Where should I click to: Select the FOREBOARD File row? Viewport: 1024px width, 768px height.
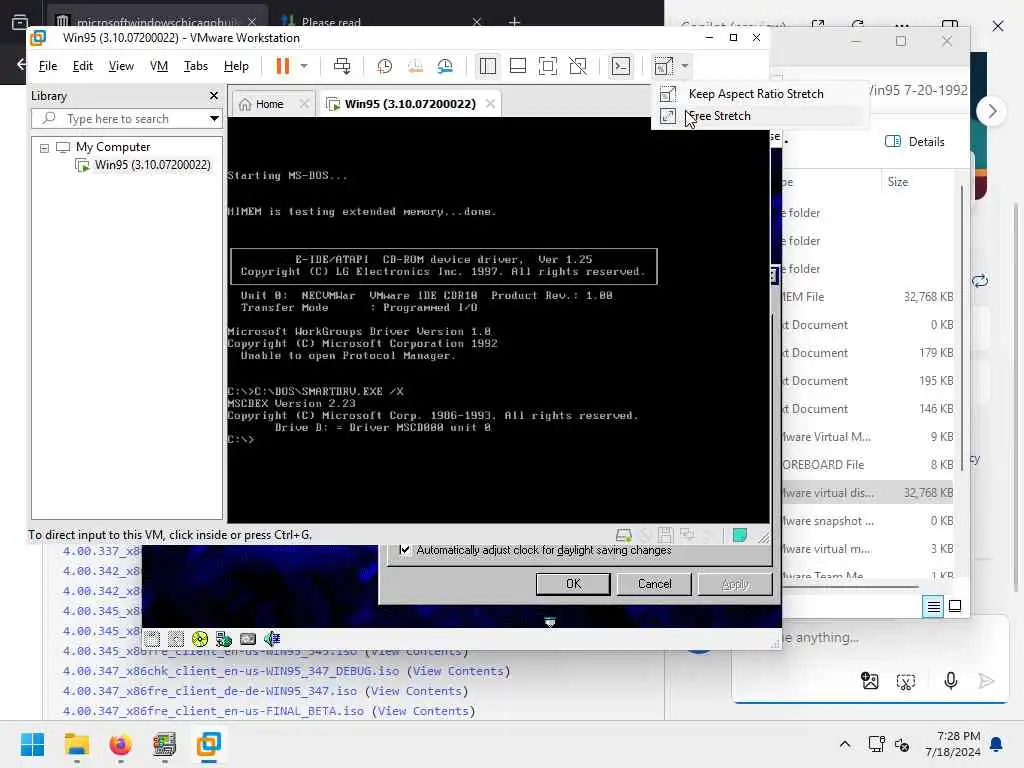(x=867, y=465)
